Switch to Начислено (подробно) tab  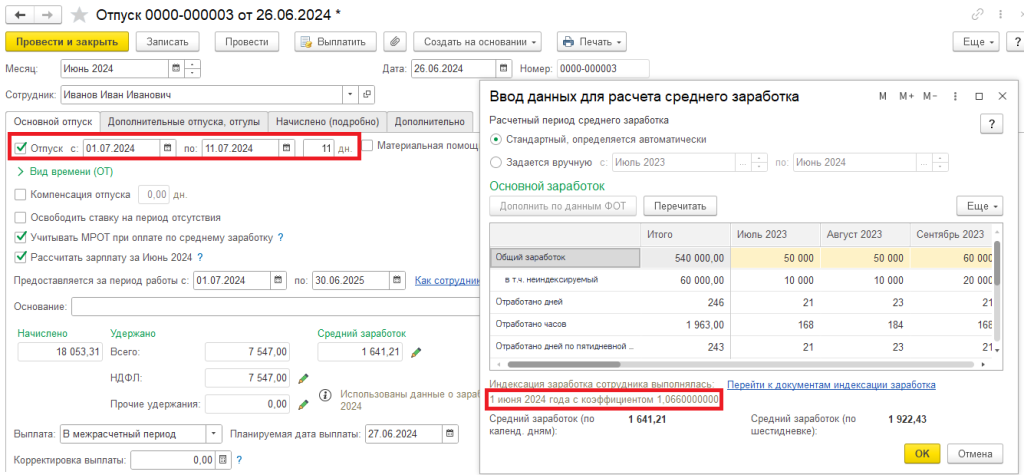click(326, 121)
